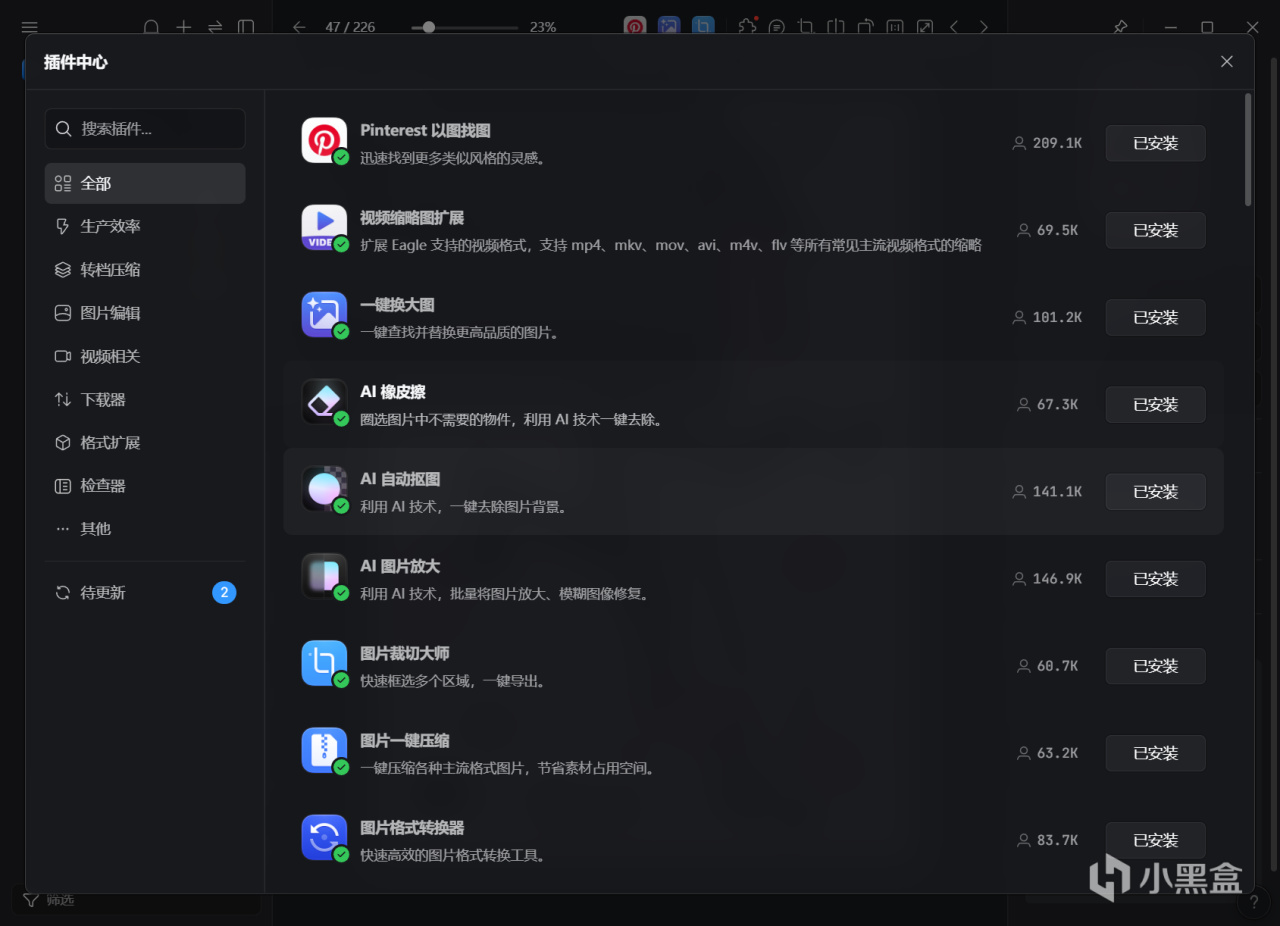Open the 格式扩展 category

pyautogui.click(x=145, y=442)
